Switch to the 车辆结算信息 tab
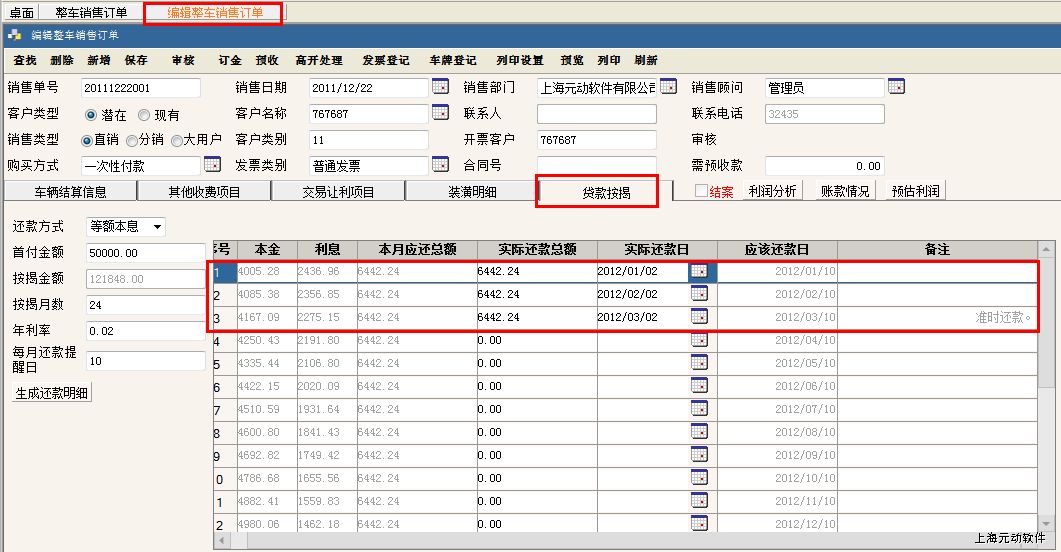This screenshot has width=1061, height=552. pyautogui.click(x=70, y=192)
